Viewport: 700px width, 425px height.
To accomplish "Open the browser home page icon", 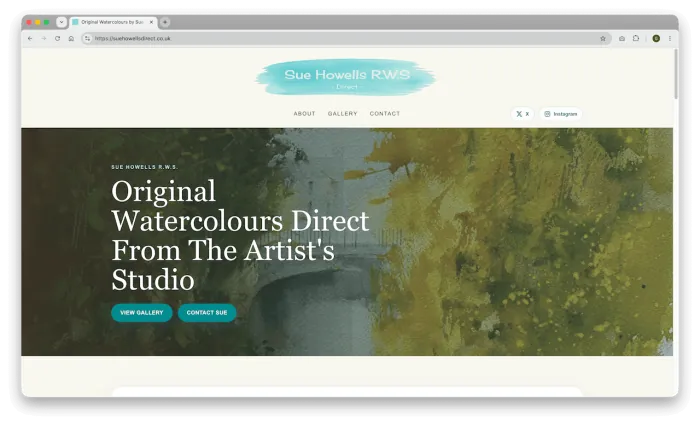I will pos(71,38).
